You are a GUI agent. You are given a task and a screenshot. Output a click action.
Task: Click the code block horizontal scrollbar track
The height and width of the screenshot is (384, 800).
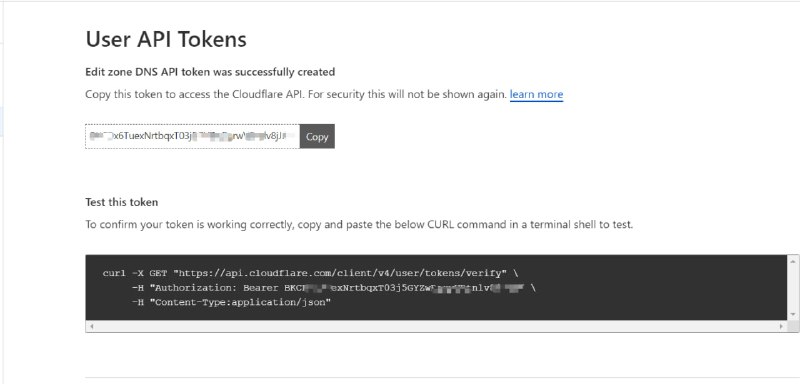click(x=436, y=326)
